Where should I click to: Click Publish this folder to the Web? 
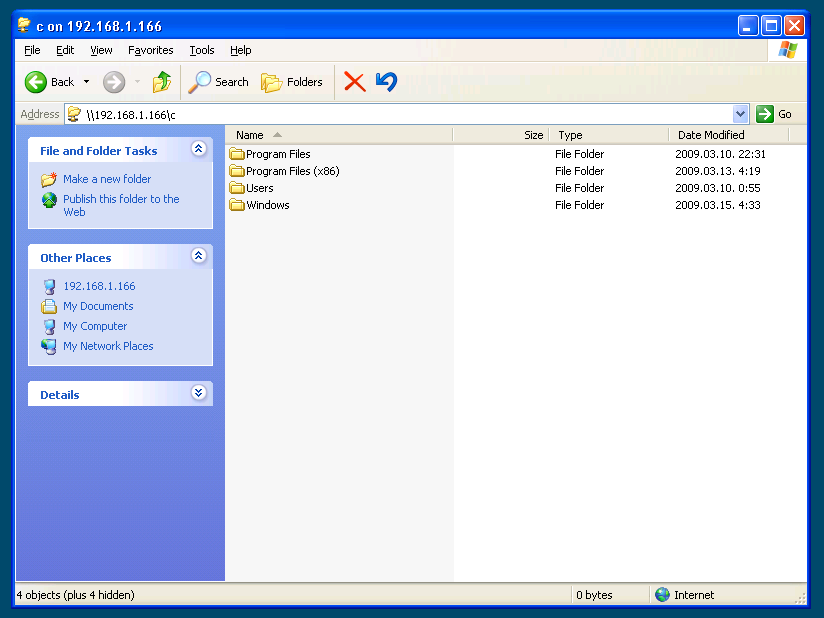[x=121, y=205]
